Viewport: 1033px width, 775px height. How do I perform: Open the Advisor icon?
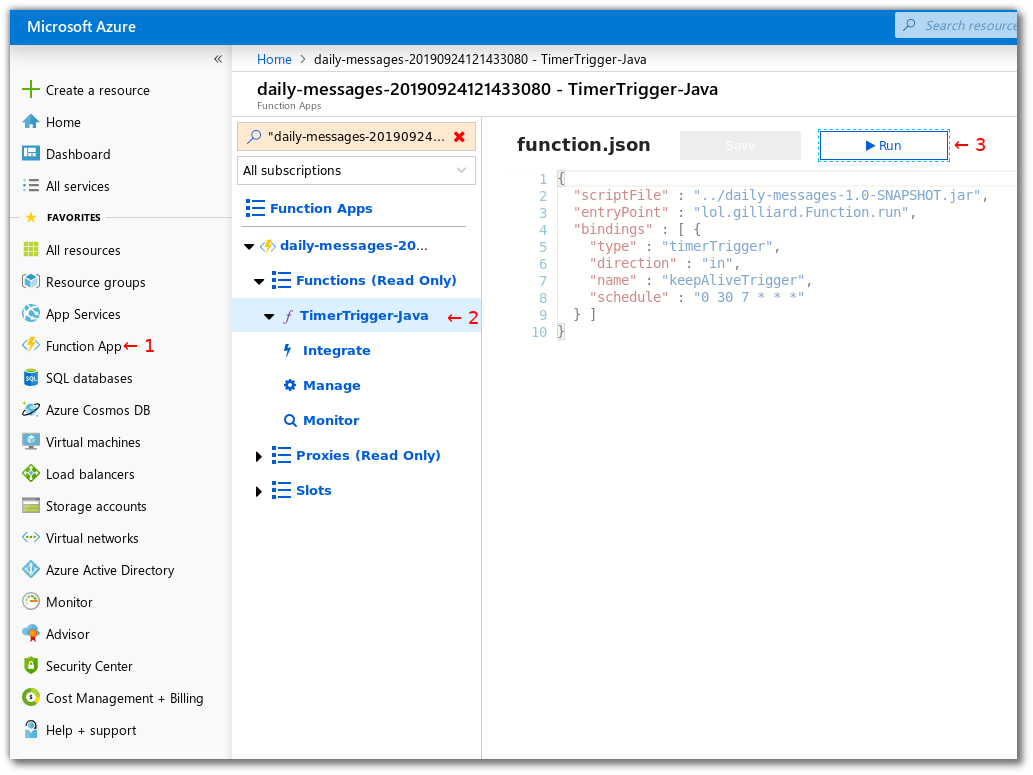30,634
